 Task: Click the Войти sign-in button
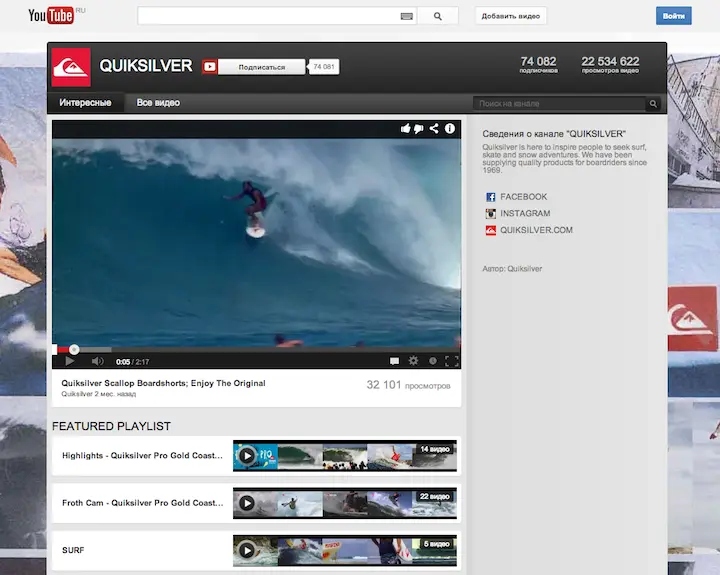coord(674,16)
